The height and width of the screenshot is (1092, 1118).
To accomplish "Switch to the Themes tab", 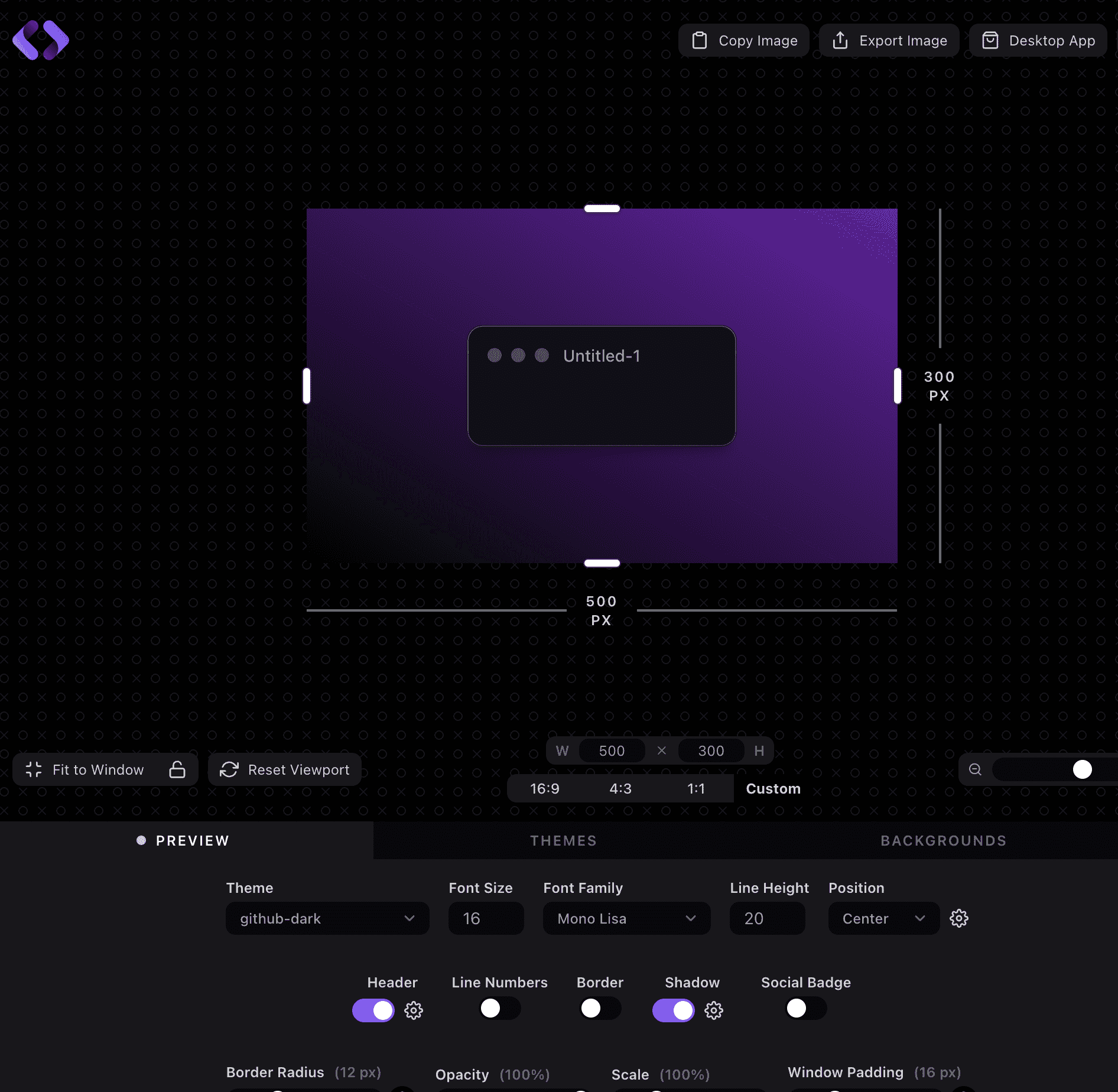I will click(563, 841).
